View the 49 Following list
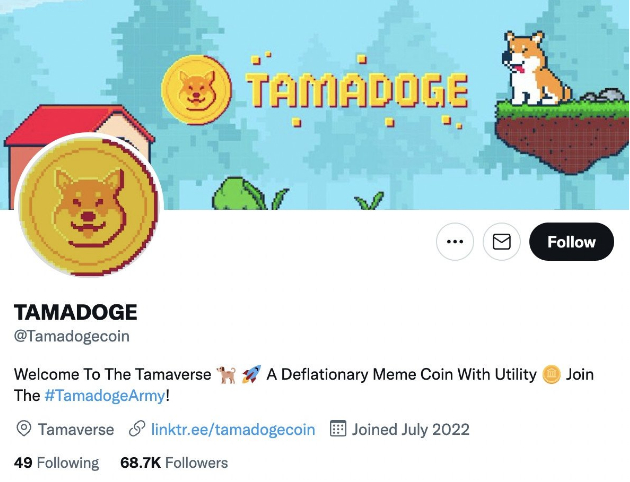 [x=56, y=463]
